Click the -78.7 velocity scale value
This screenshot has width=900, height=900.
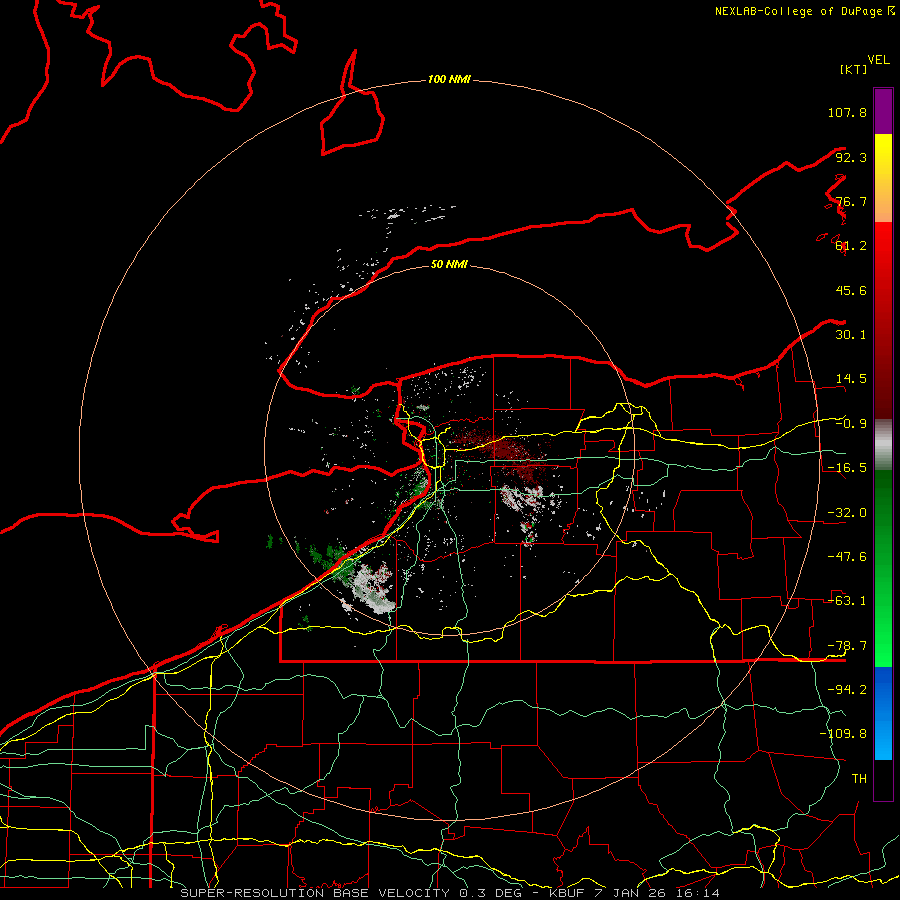tap(847, 646)
